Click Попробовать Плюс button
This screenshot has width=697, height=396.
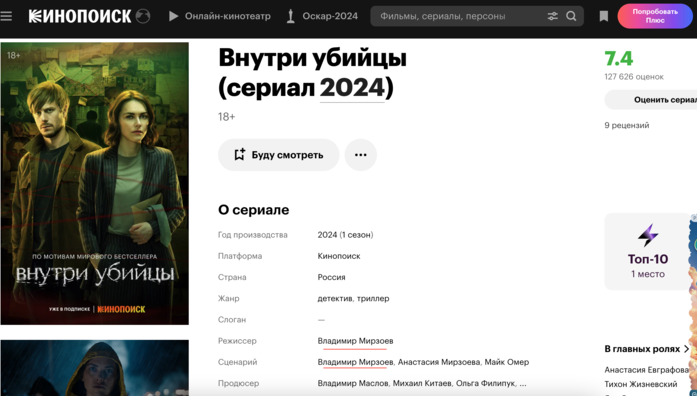coord(655,16)
